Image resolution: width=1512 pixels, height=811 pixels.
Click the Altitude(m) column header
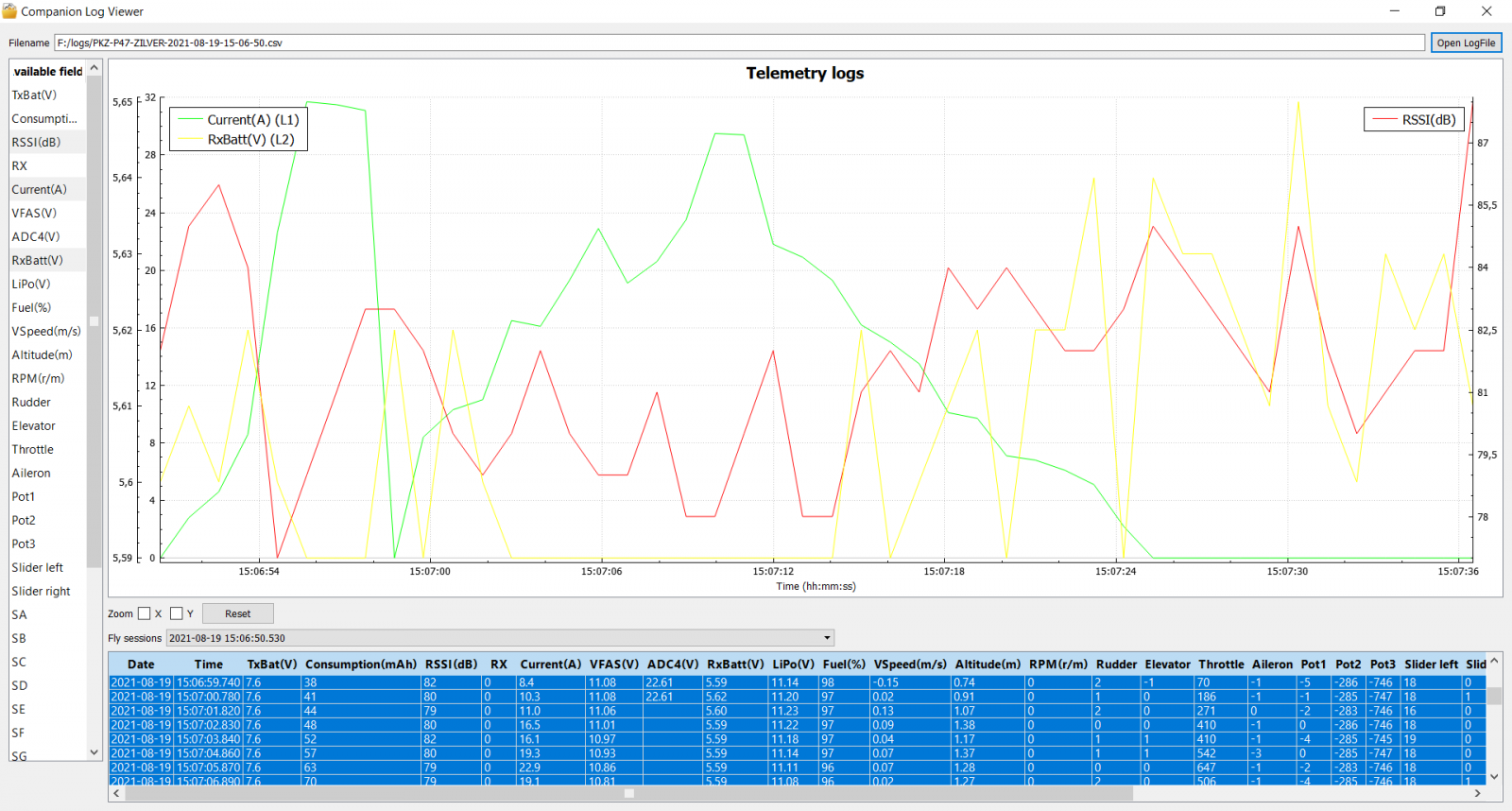coord(988,664)
